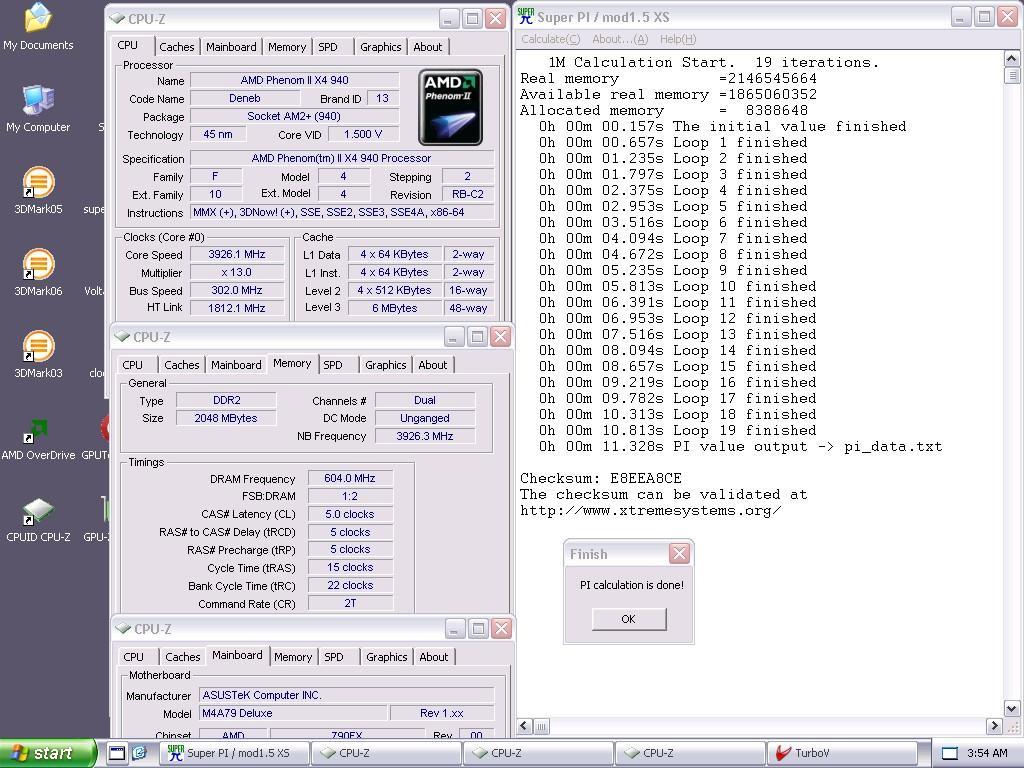Click the HT Link value 1812.1 MHz
The width and height of the screenshot is (1024, 768).
[236, 308]
